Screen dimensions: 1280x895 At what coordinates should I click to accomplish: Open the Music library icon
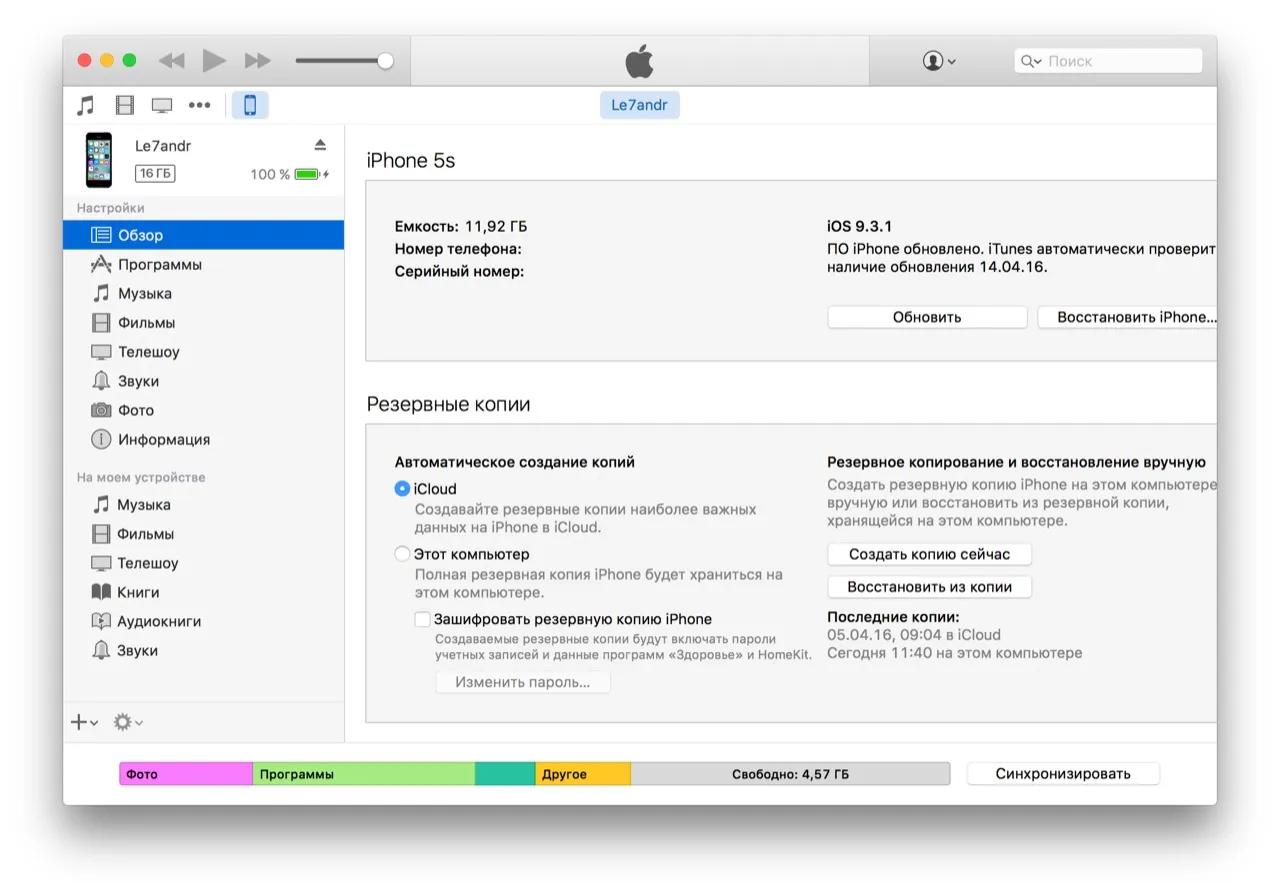86,105
